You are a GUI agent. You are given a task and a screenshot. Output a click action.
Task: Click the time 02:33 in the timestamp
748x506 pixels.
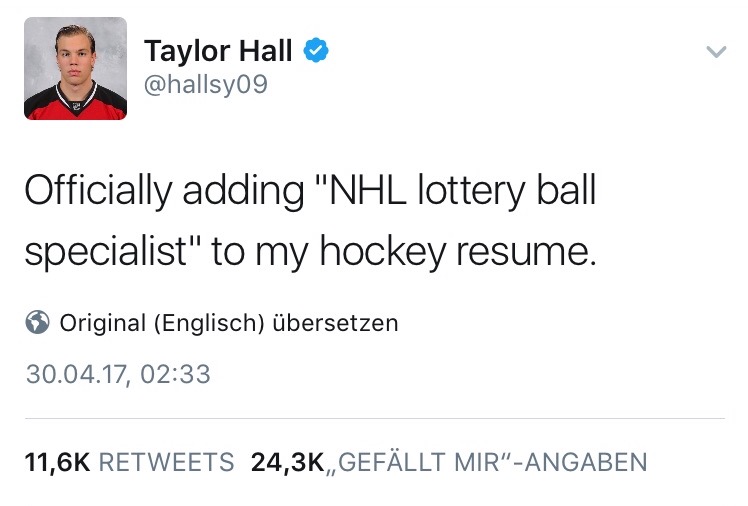[178, 374]
